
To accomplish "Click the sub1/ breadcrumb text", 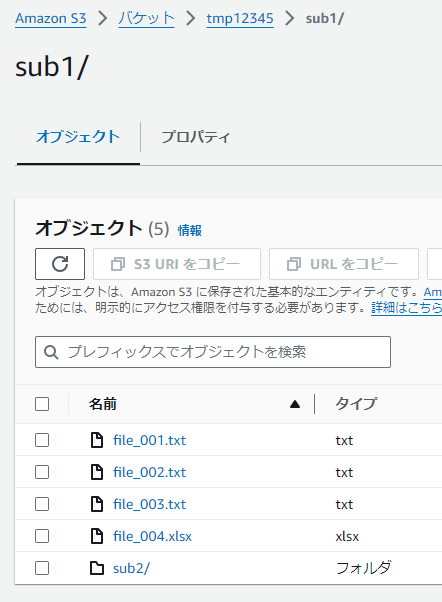I will tap(325, 18).
